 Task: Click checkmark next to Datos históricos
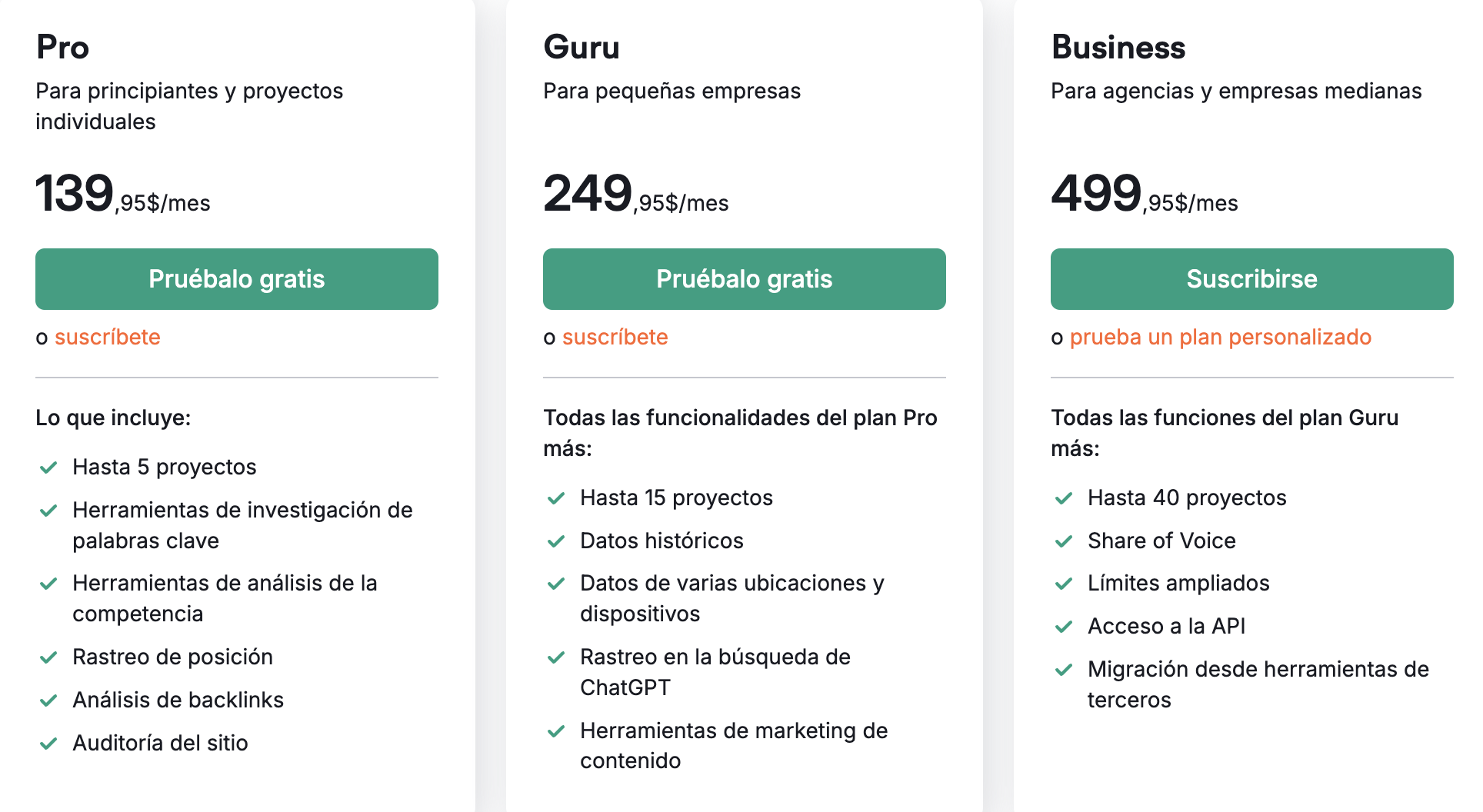pos(556,541)
